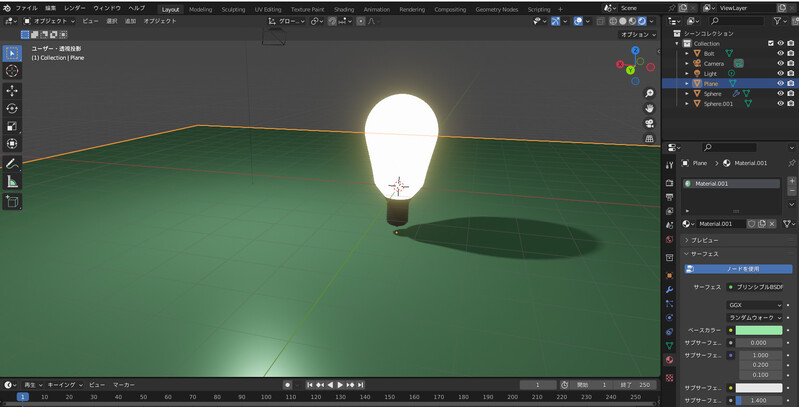Activate the 3D Cursor tool

[x=12, y=71]
